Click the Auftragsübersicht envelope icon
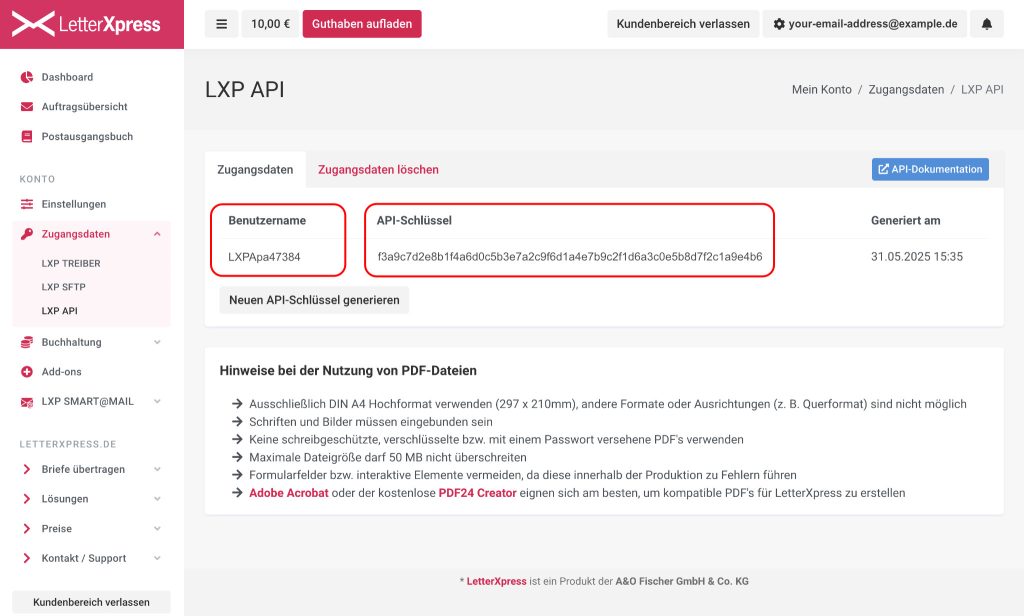The height and width of the screenshot is (616, 1024). pos(27,106)
